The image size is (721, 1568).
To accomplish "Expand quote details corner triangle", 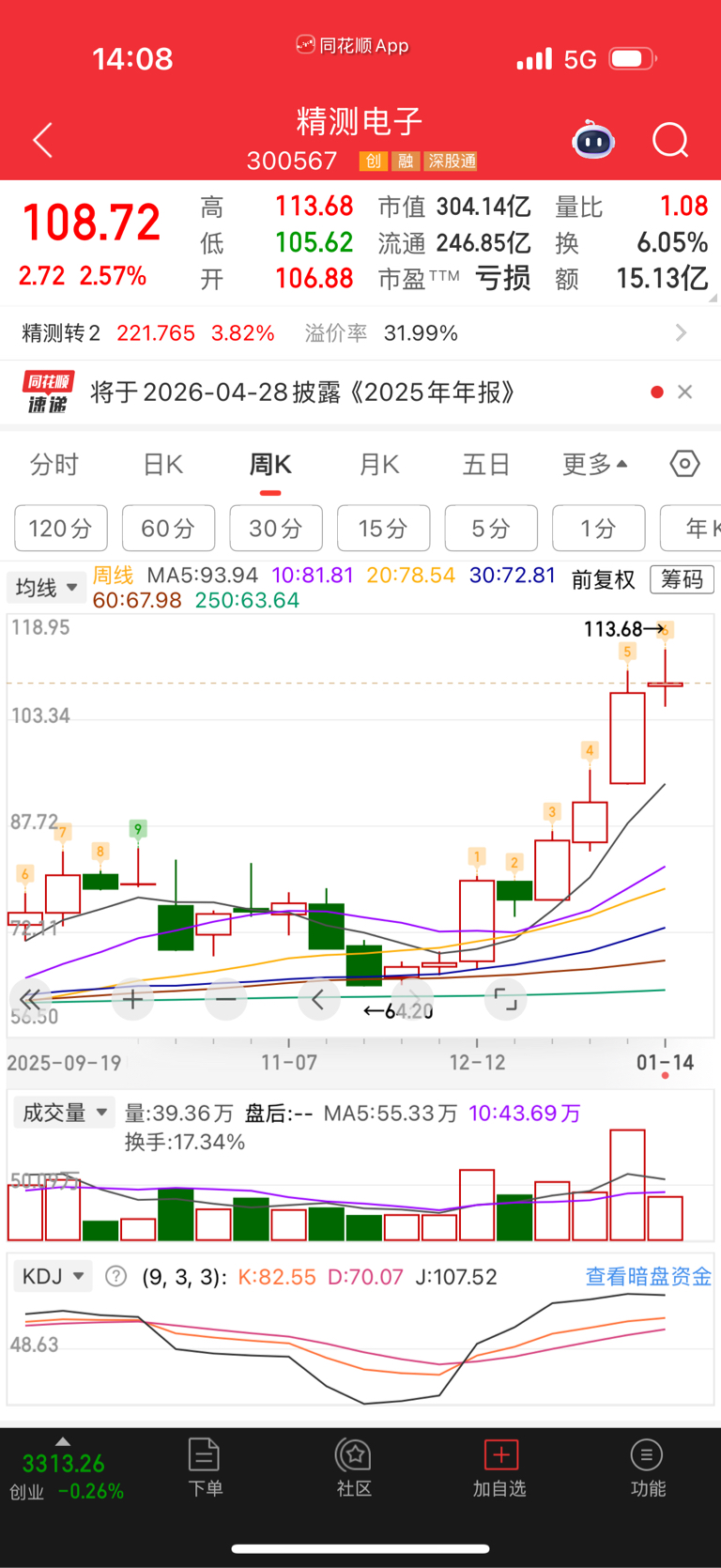I will (713, 298).
